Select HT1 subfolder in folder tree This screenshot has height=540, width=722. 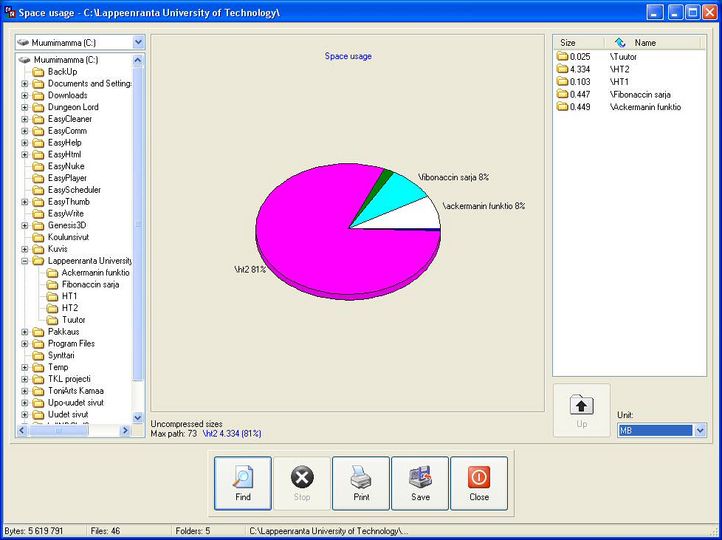pyautogui.click(x=70, y=296)
